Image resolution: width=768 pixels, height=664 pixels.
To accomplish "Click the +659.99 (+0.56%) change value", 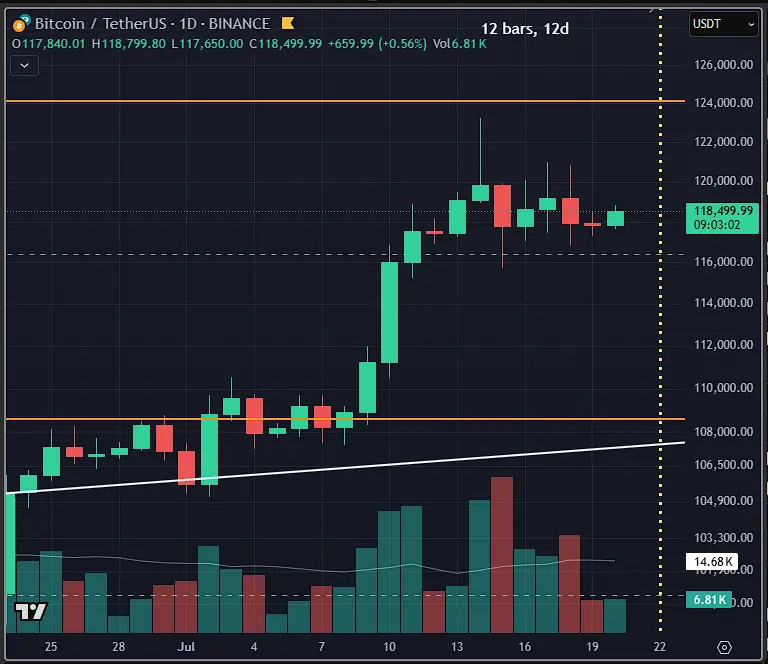I will (377, 44).
